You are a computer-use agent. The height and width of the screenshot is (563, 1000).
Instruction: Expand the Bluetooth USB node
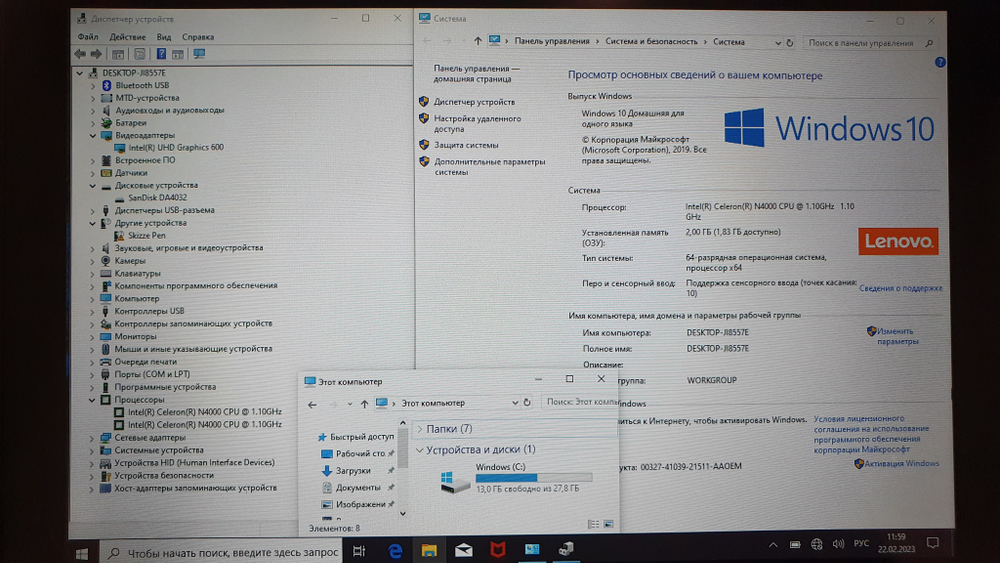(92, 85)
